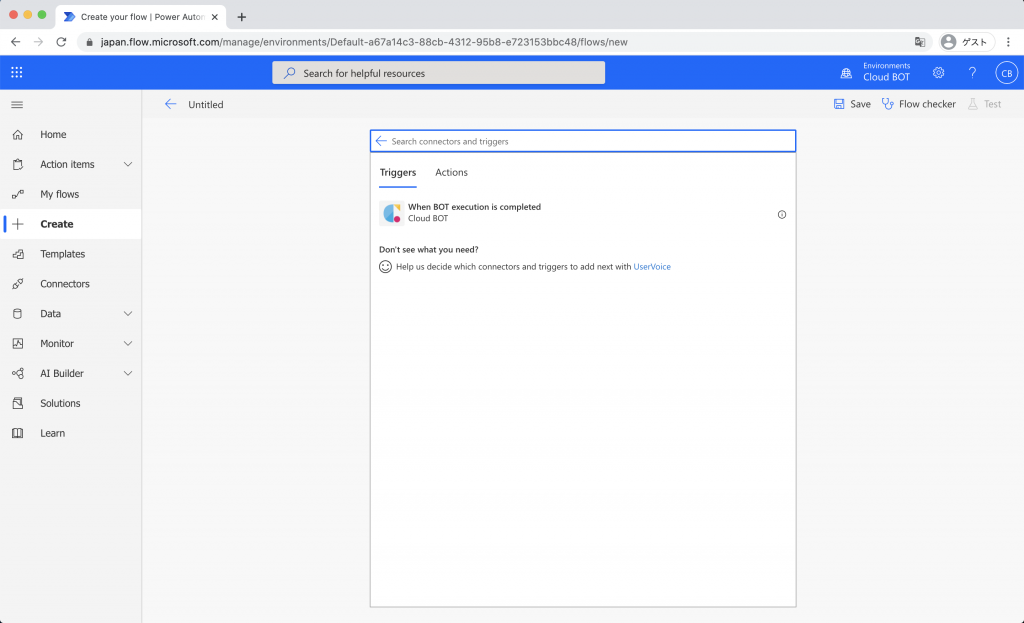Go back in browser history
Screen dimensions: 1024x623
point(16,42)
